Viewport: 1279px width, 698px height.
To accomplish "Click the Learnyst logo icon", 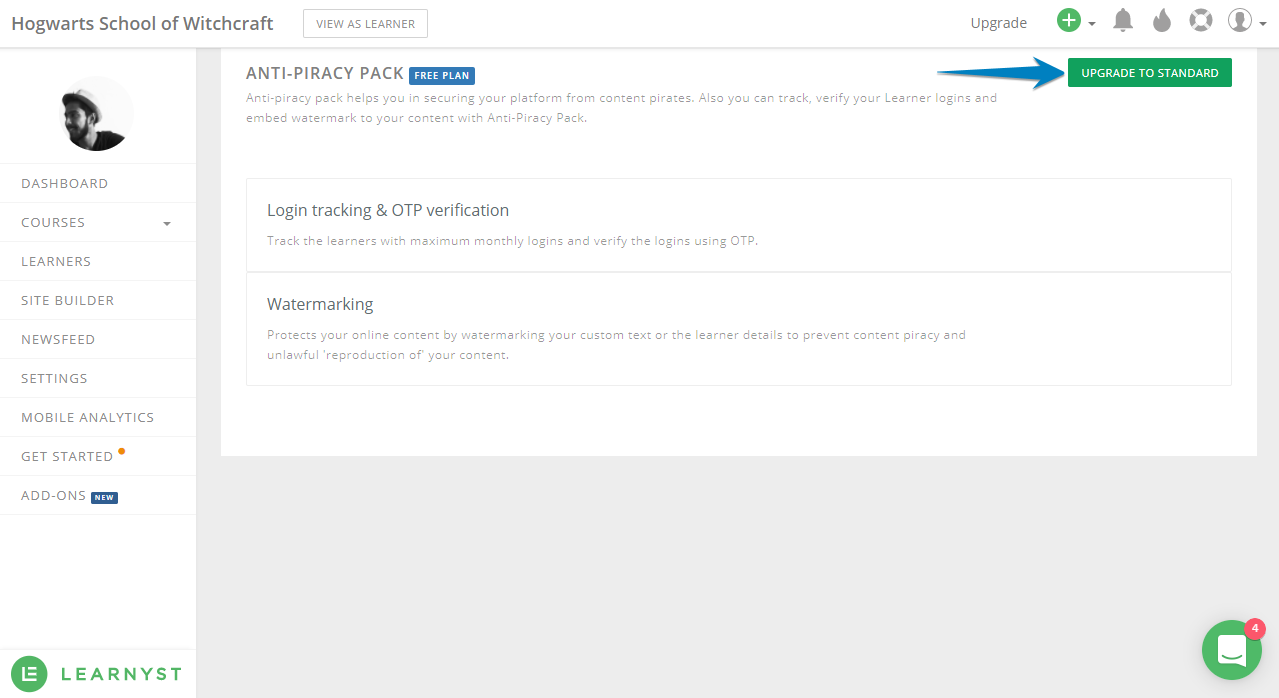I will [x=29, y=674].
